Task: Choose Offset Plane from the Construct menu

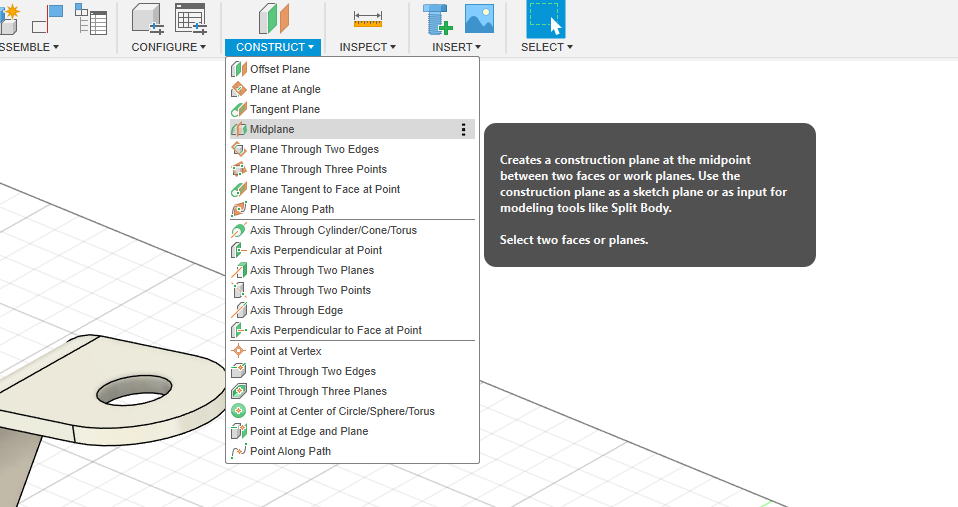Action: coord(280,69)
